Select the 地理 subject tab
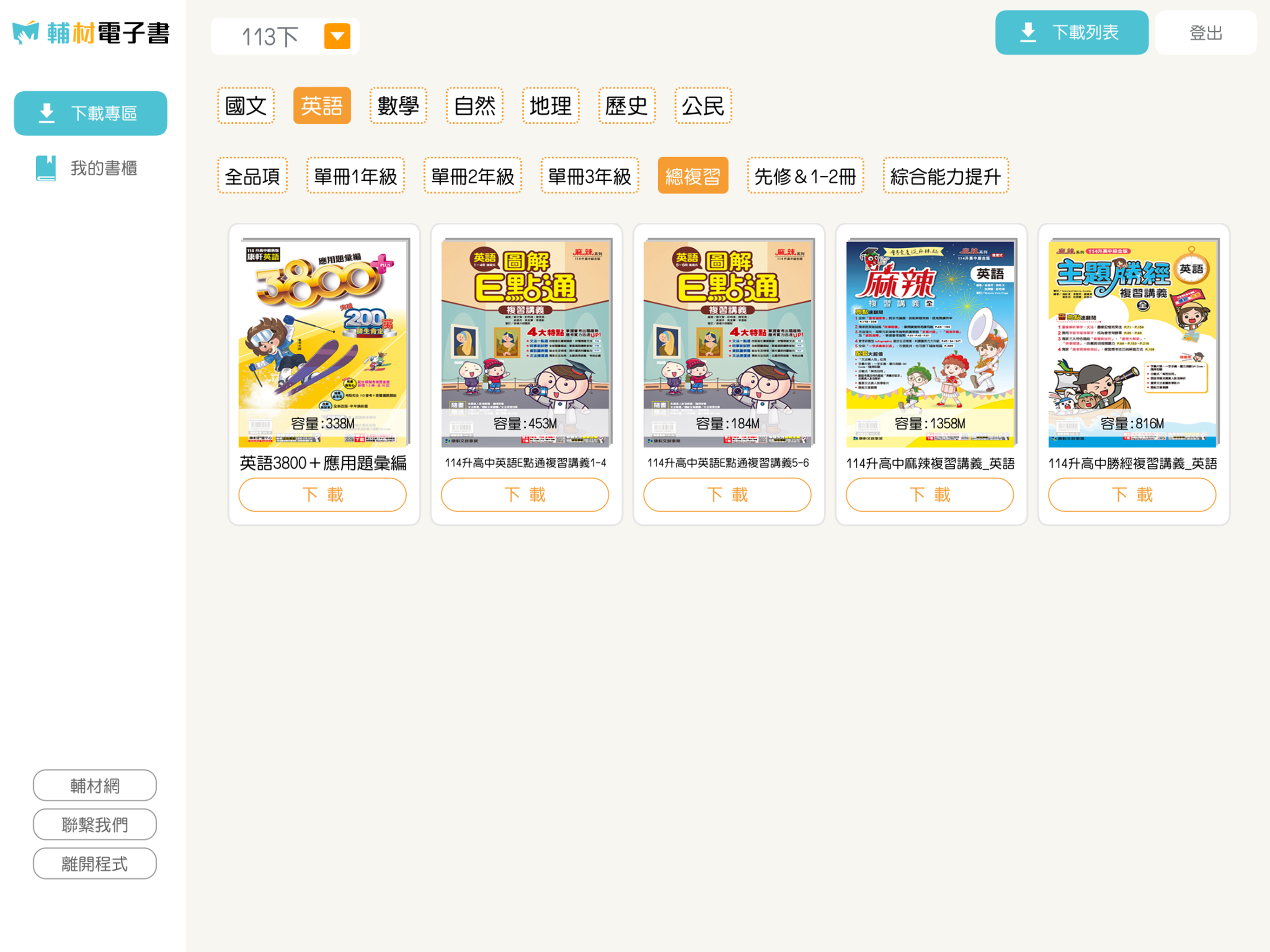 (x=550, y=106)
